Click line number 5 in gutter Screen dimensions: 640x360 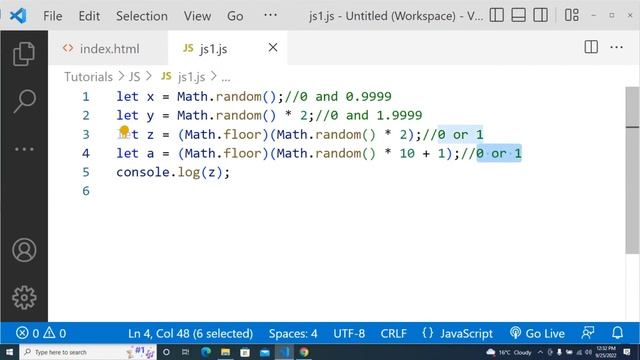pyautogui.click(x=86, y=172)
